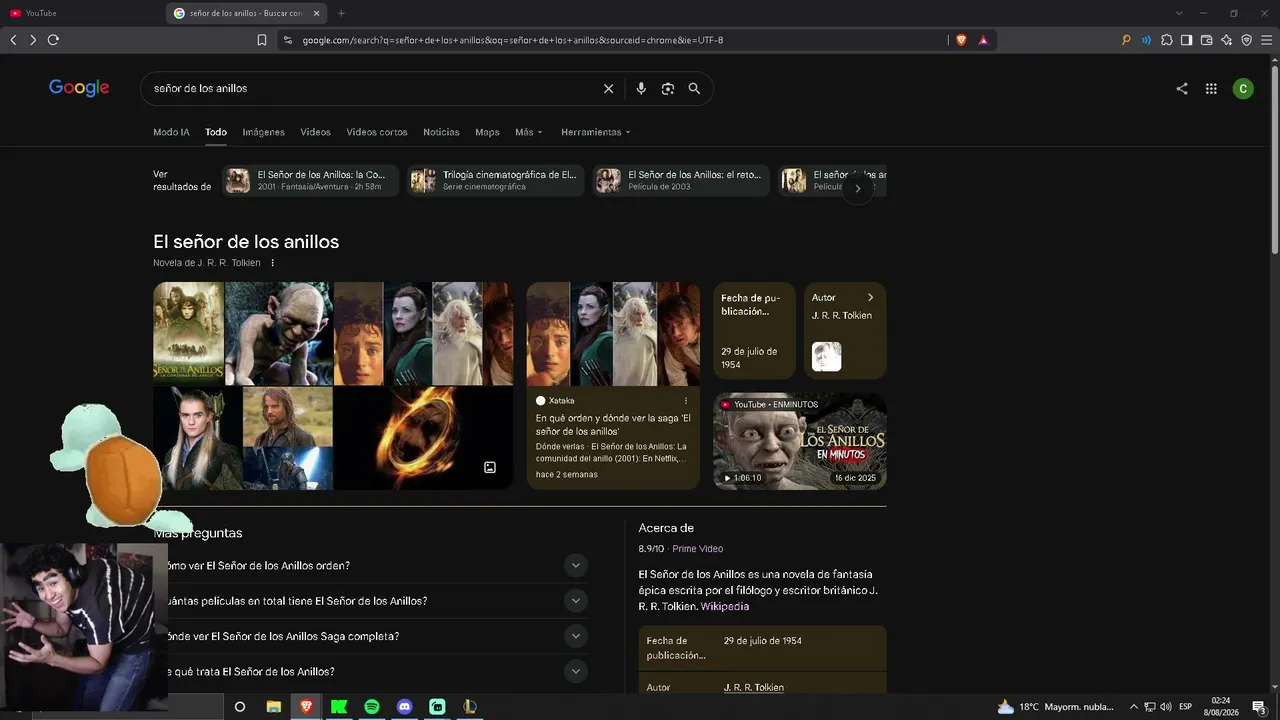Screen dimensions: 1280x720
Task: Open the Google logo homepage link
Action: (x=79, y=88)
